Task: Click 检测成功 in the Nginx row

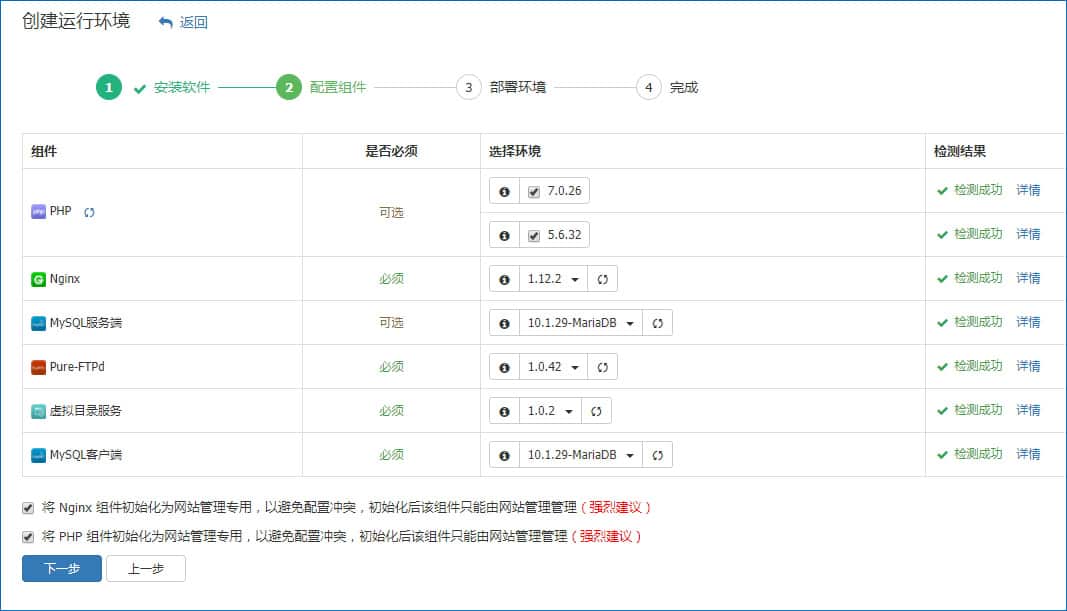Action: tap(978, 278)
